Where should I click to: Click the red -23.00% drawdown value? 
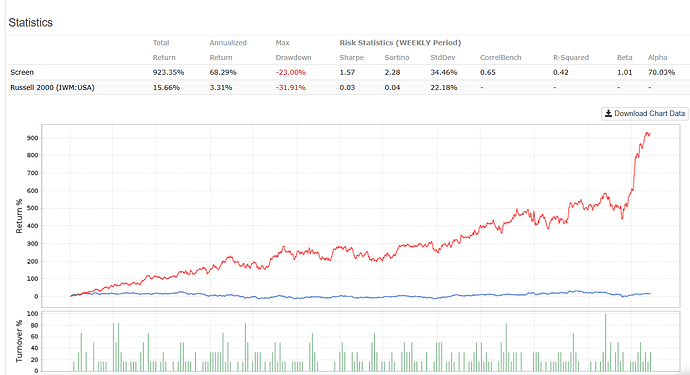coord(290,72)
